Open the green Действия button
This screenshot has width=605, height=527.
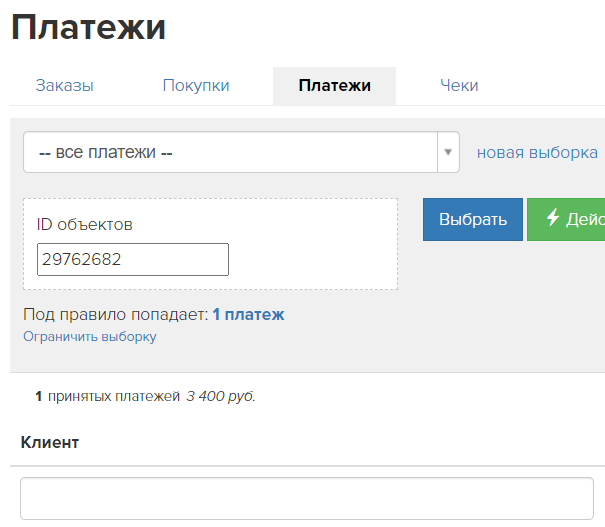pos(566,220)
